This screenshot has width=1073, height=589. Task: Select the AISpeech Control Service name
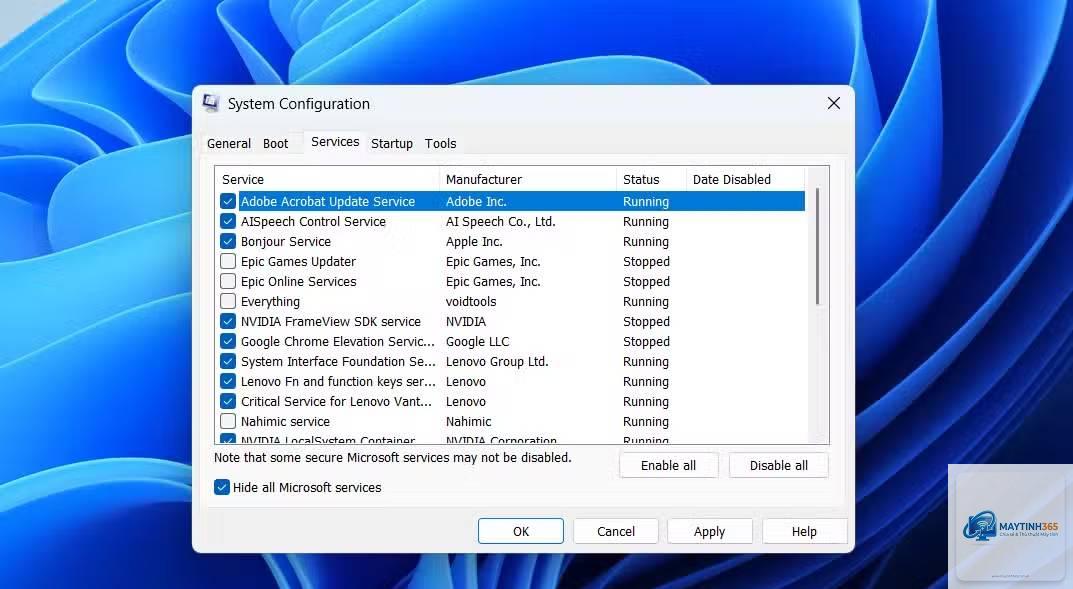tap(313, 221)
